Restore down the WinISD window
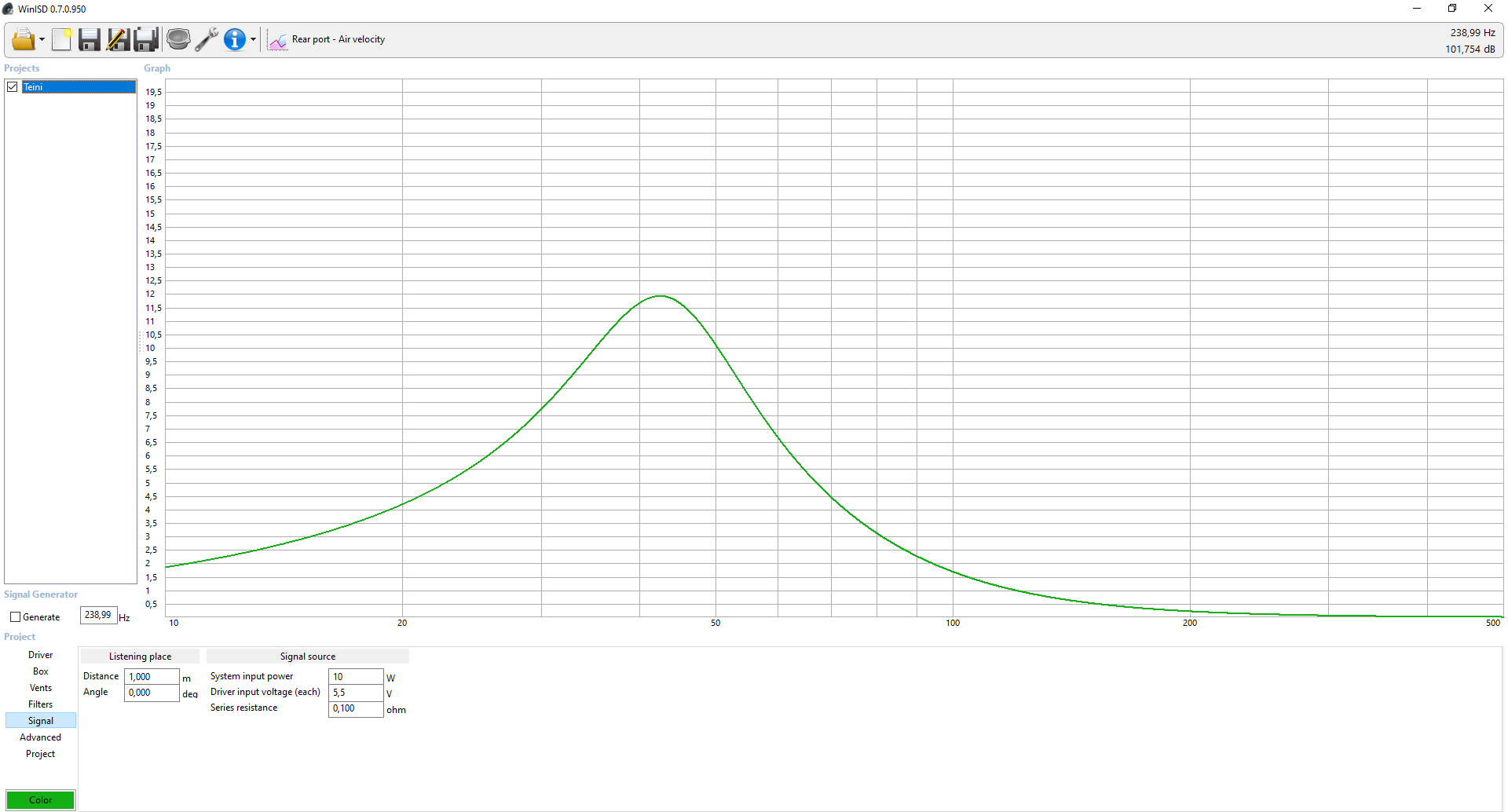 coord(1452,9)
